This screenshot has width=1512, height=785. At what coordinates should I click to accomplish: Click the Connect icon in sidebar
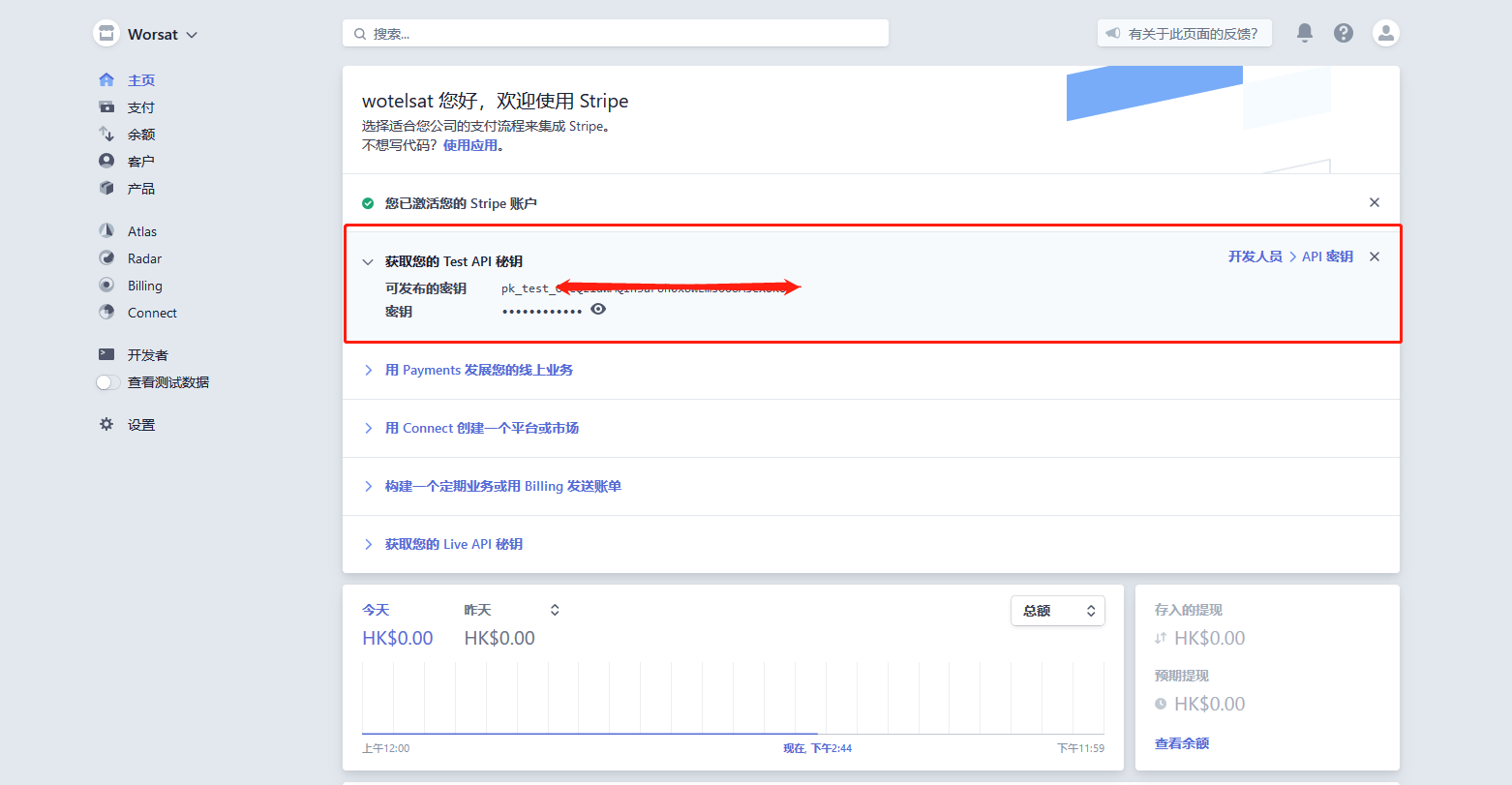click(x=106, y=312)
